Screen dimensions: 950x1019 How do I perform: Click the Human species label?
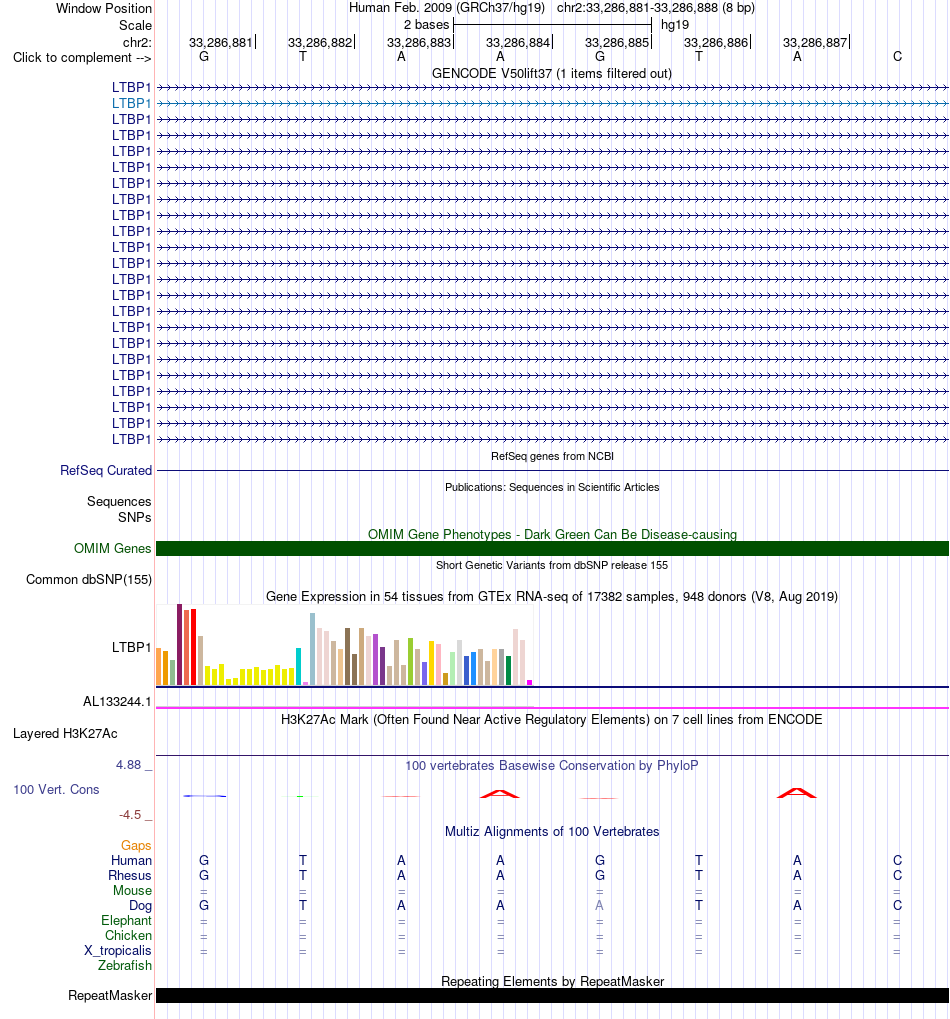point(131,860)
